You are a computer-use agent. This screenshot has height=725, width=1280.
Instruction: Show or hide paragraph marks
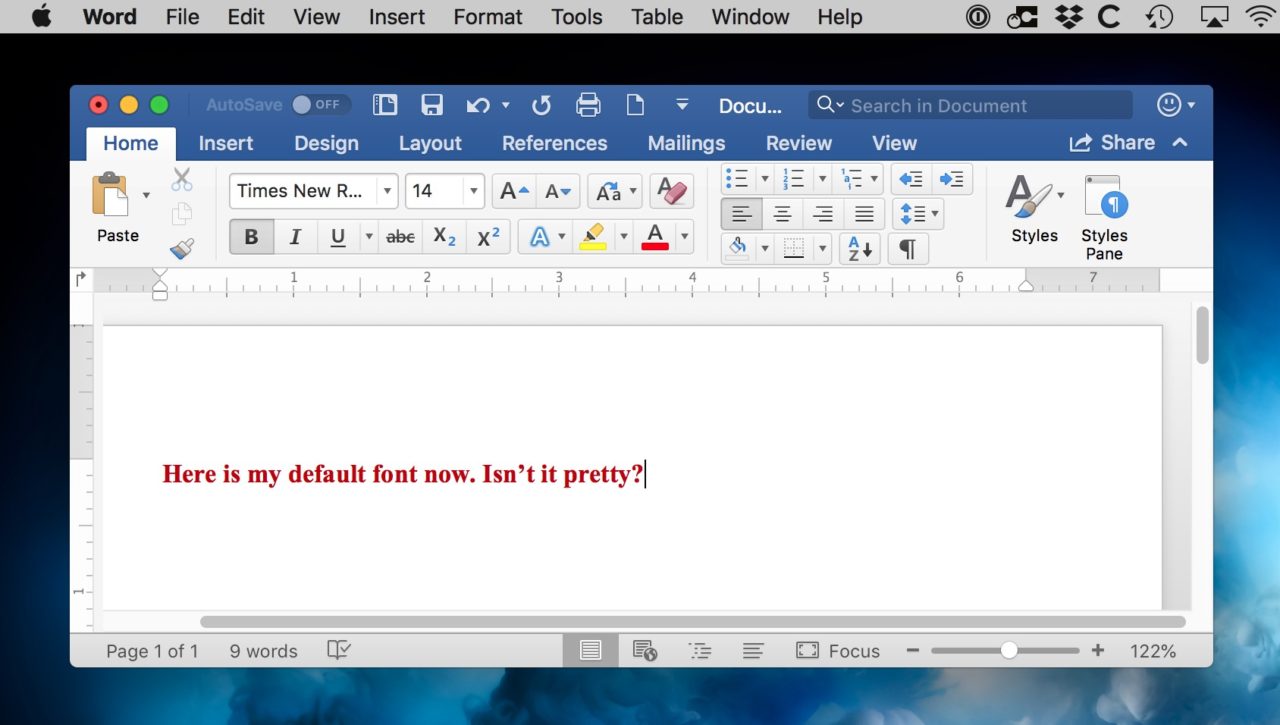[908, 248]
